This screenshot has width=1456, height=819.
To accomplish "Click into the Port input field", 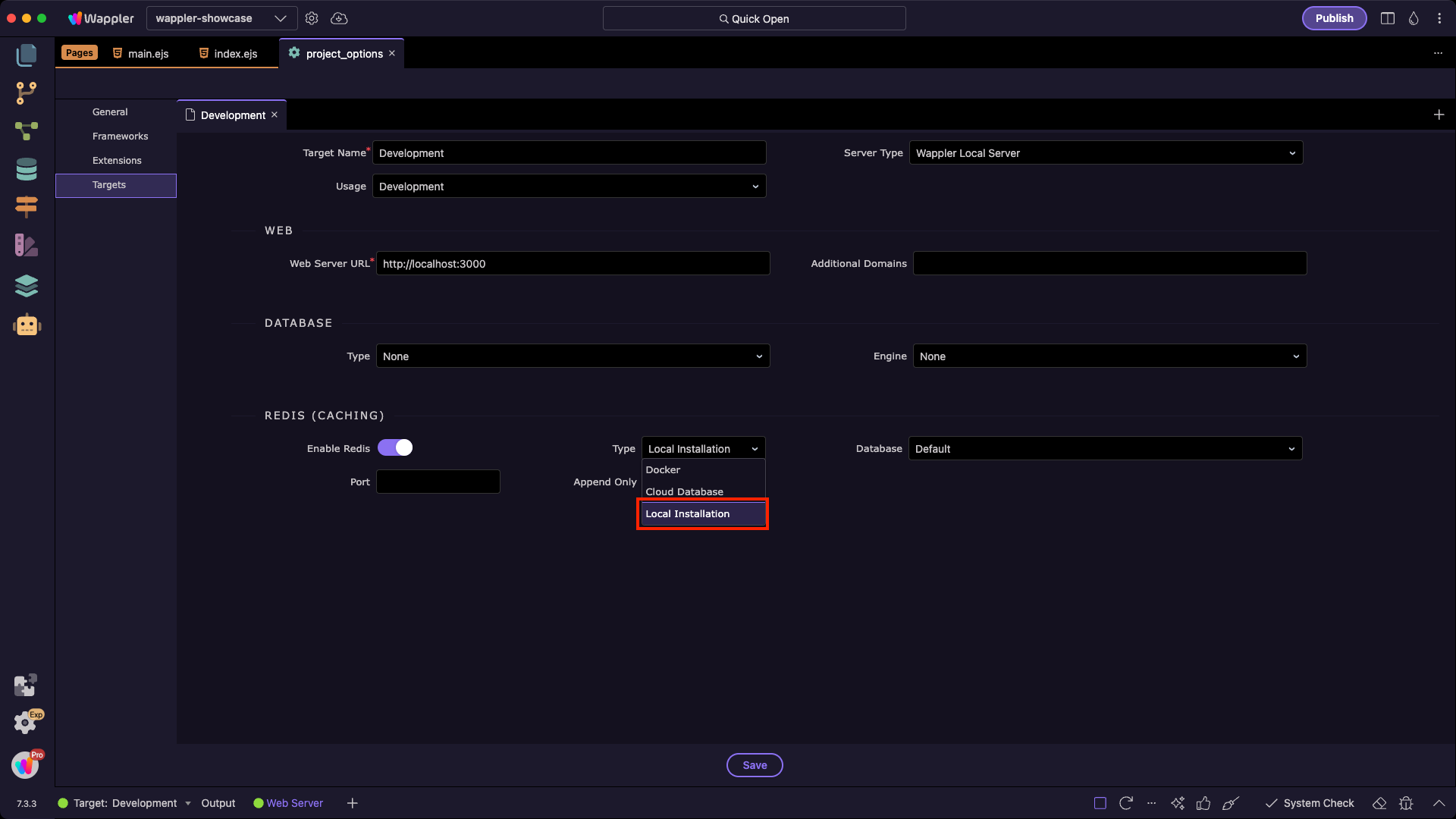I will point(438,482).
